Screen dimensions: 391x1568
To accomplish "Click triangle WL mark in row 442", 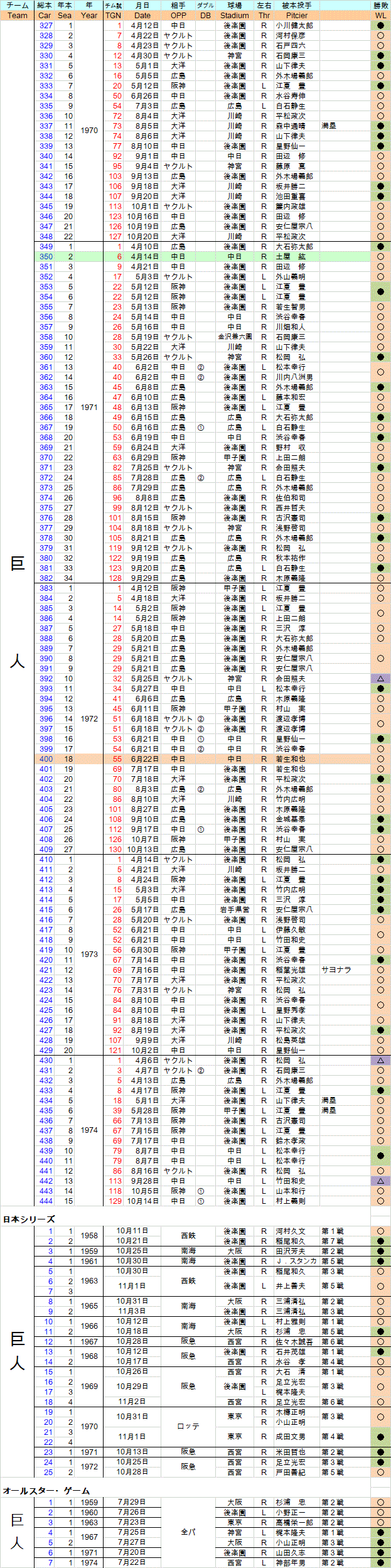I will (380, 1181).
